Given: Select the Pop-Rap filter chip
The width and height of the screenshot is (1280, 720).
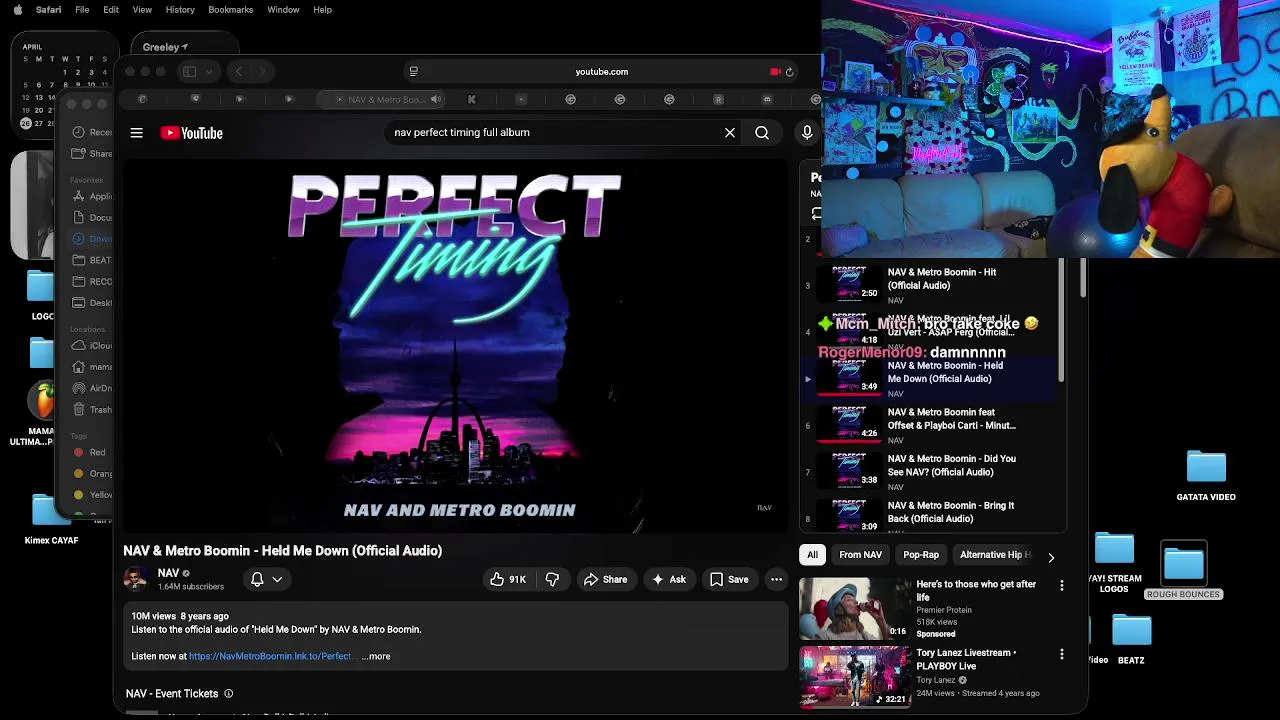Looking at the screenshot, I should coord(921,555).
